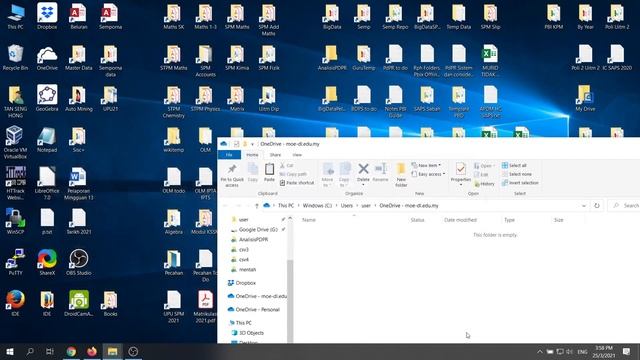Select the My Drive desktop shortcut
The height and width of the screenshot is (360, 640).
coord(585,98)
